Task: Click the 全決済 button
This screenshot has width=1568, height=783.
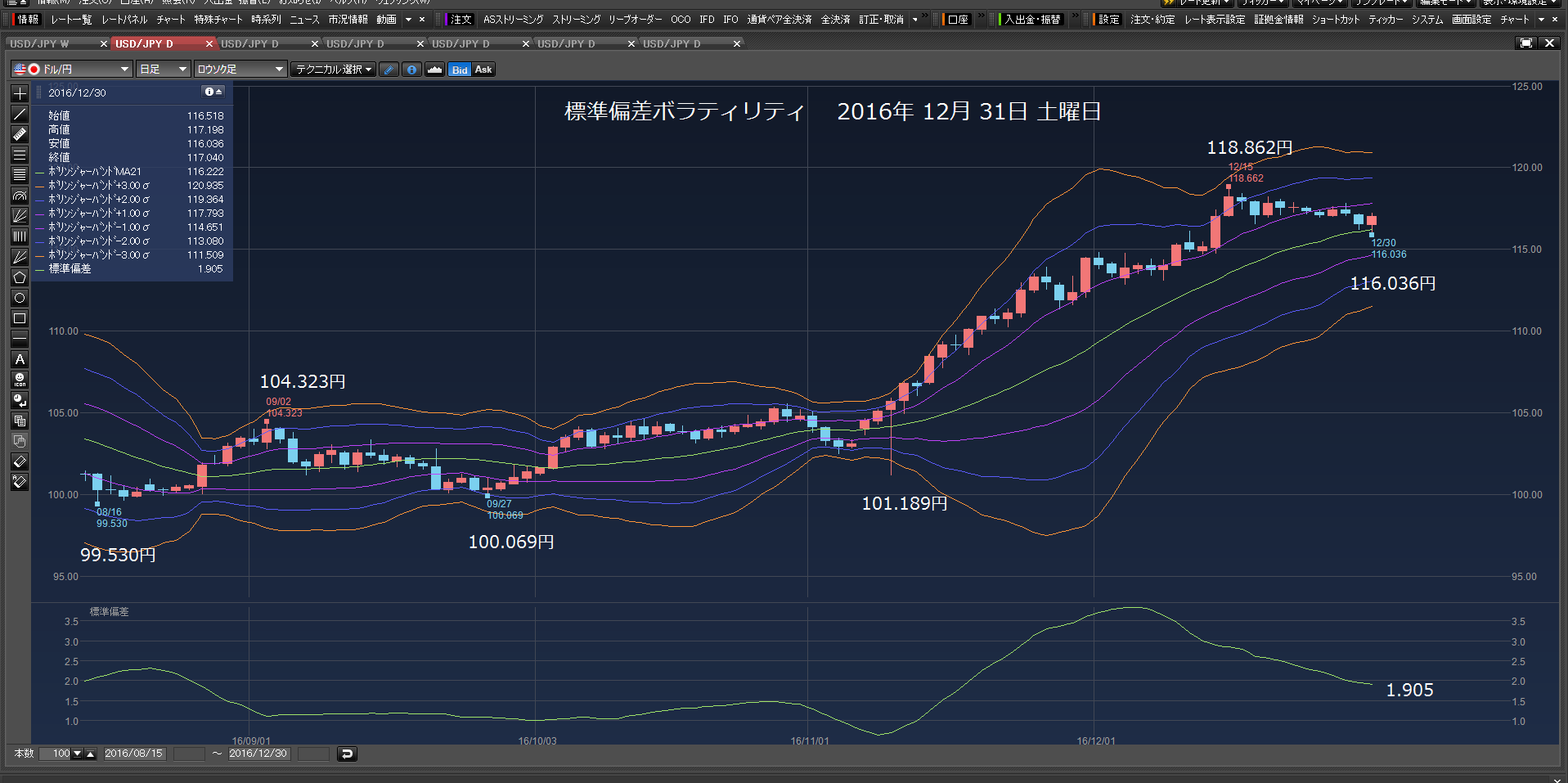Action: 835,20
